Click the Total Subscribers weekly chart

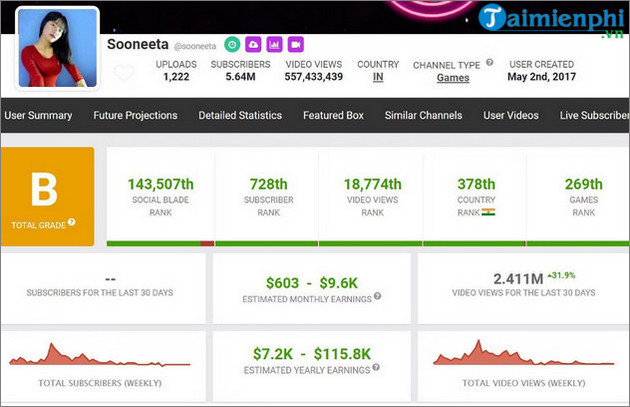tap(100, 356)
